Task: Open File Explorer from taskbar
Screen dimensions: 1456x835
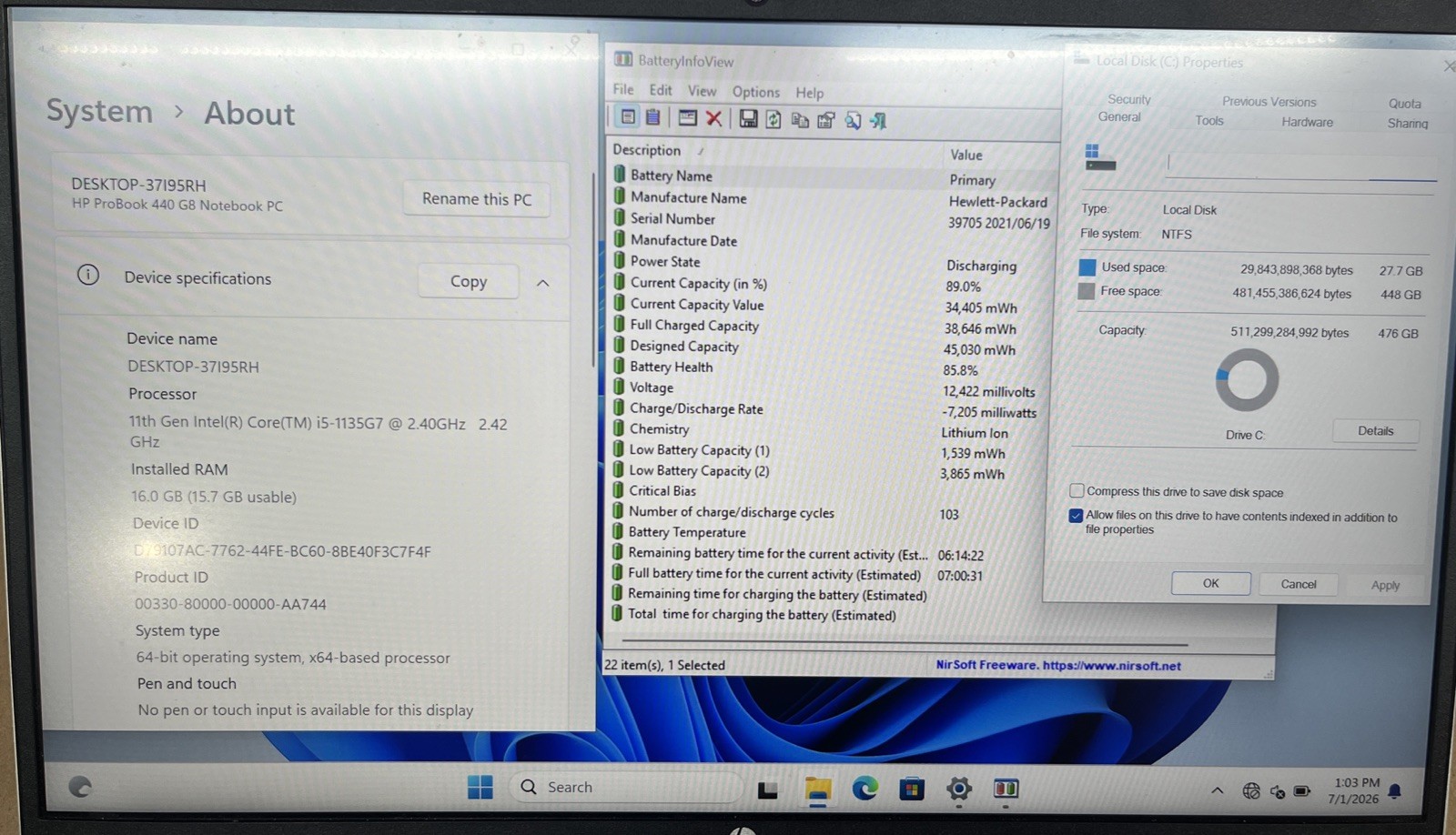Action: click(x=818, y=790)
